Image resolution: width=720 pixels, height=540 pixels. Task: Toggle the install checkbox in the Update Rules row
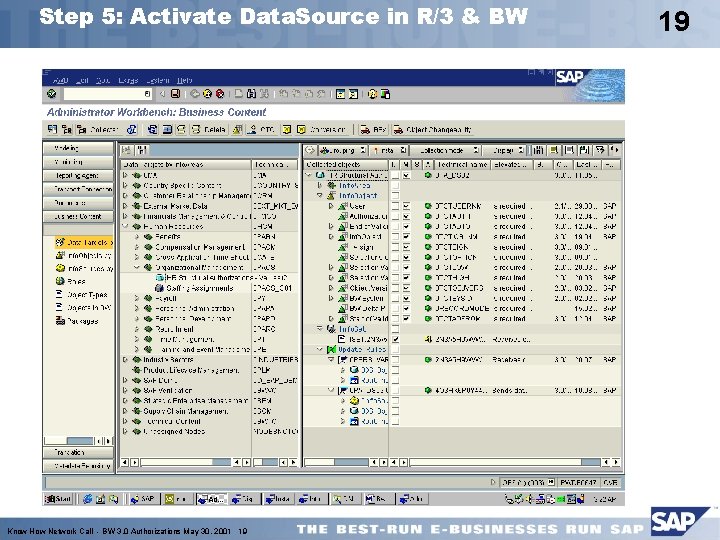pos(395,349)
